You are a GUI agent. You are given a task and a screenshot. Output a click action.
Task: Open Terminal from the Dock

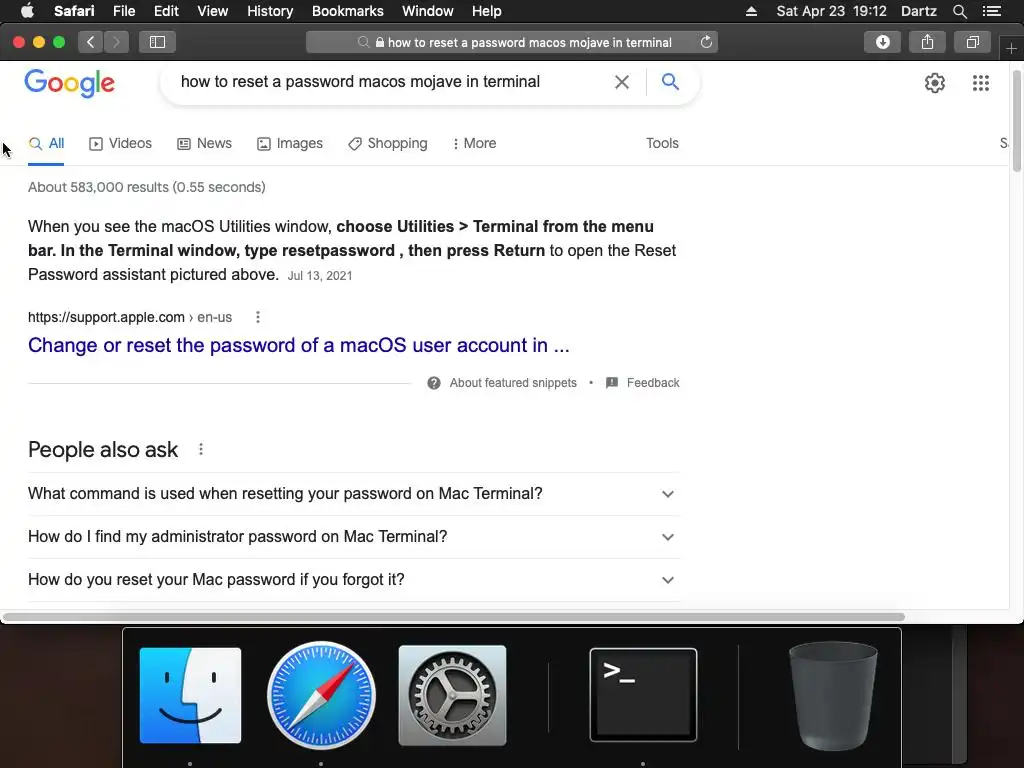pyautogui.click(x=643, y=695)
